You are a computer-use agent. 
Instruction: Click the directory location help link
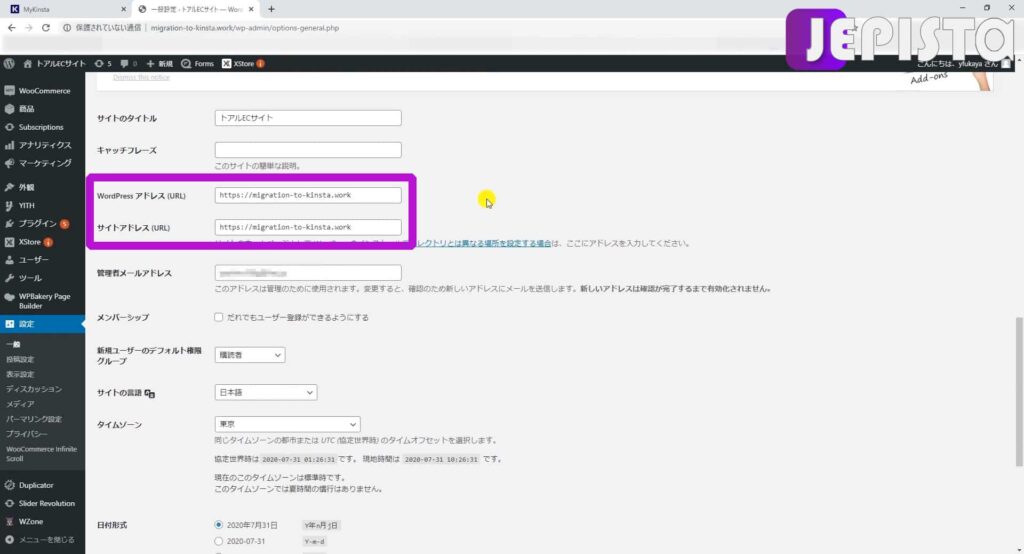pyautogui.click(x=483, y=243)
